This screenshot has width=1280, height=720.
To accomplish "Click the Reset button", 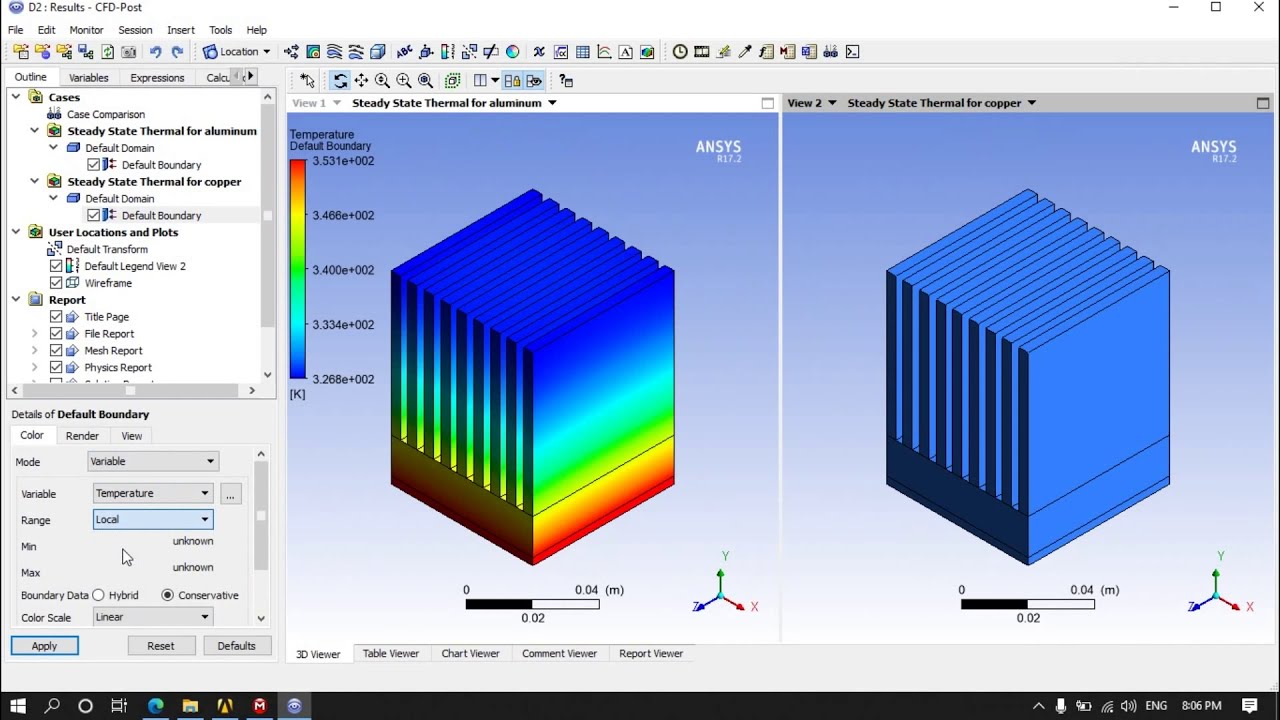I will [x=161, y=646].
